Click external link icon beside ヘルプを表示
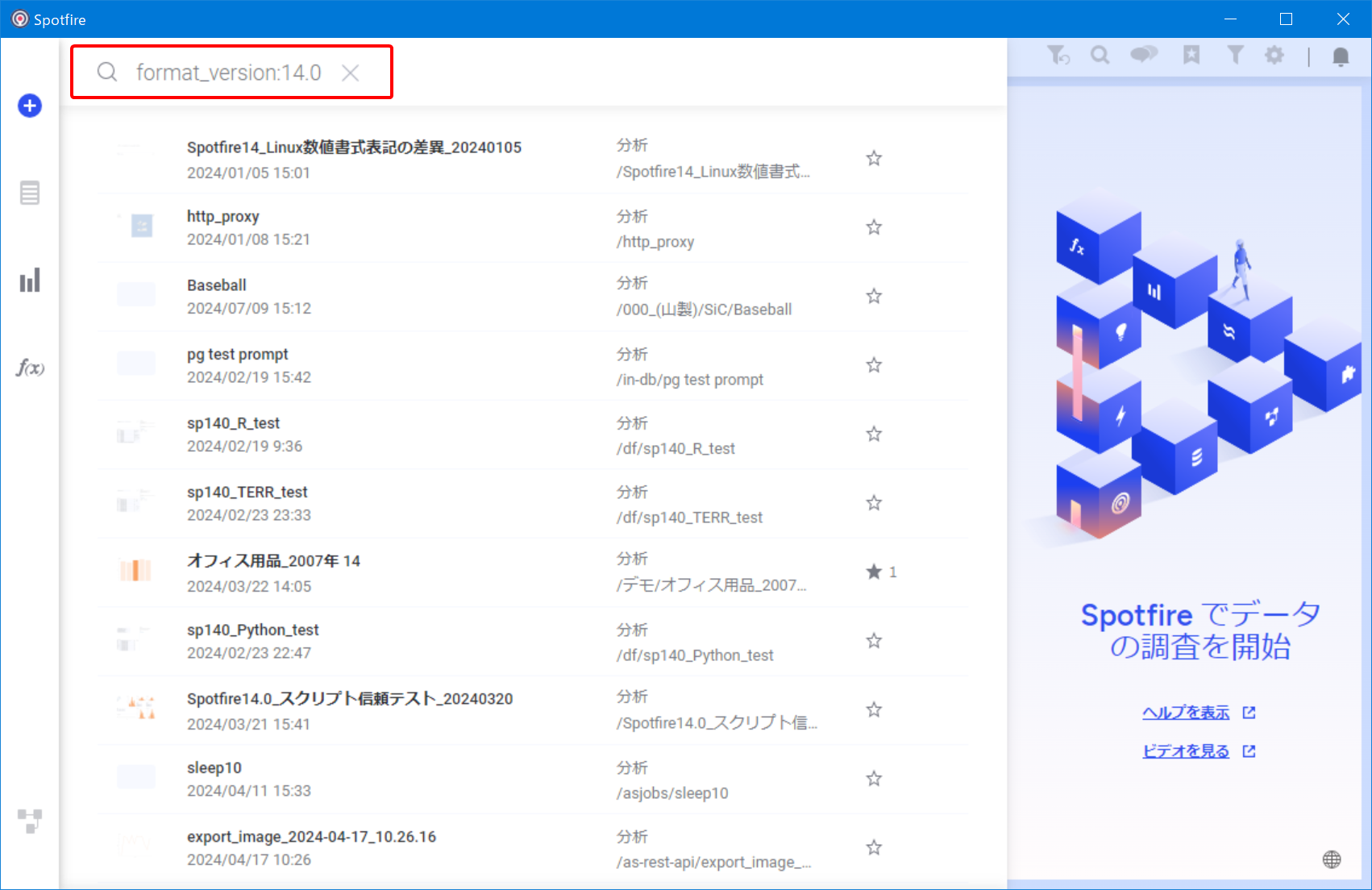1372x890 pixels. click(x=1249, y=713)
